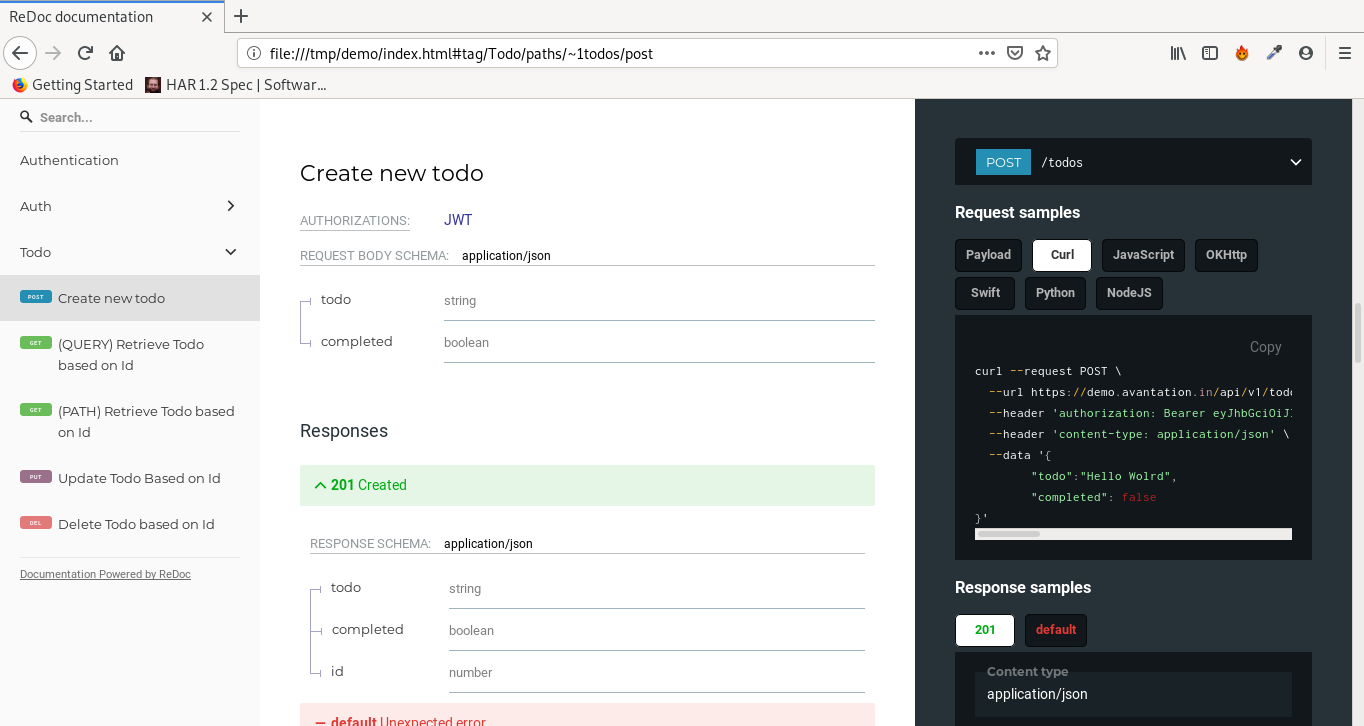Open the page actions three-dot menu

coord(986,53)
